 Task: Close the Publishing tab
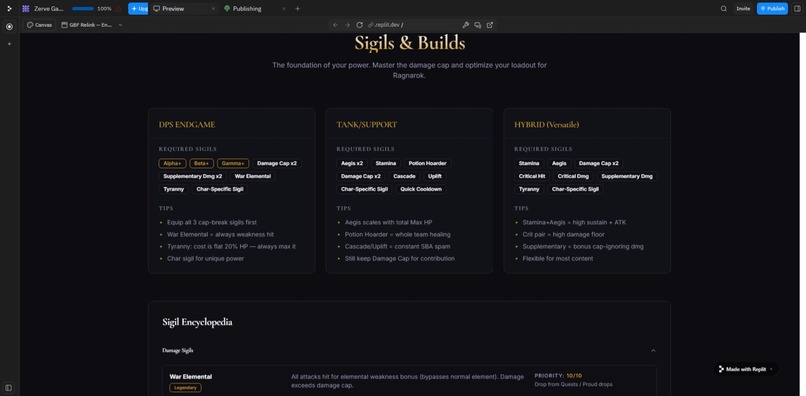click(284, 9)
